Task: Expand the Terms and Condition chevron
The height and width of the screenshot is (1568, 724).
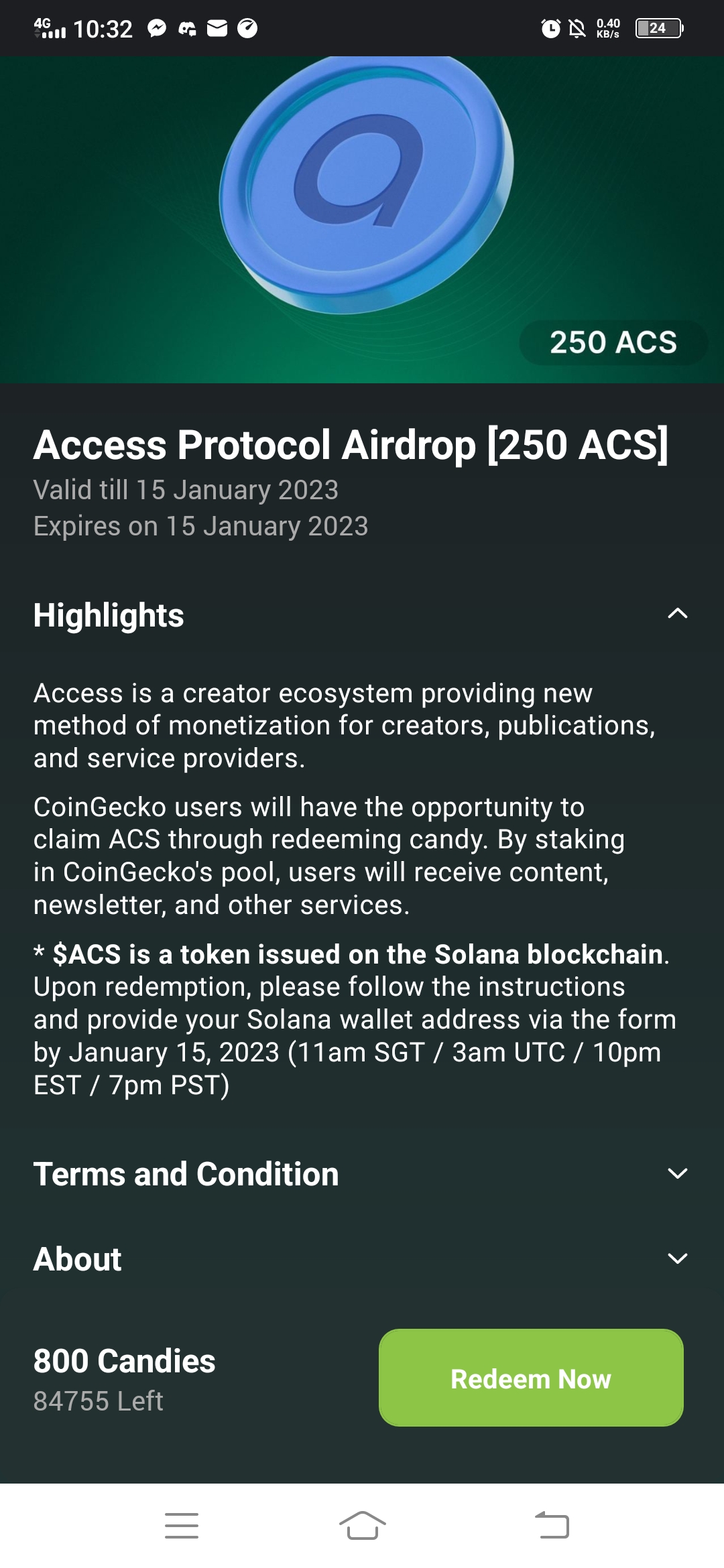Action: point(678,1173)
